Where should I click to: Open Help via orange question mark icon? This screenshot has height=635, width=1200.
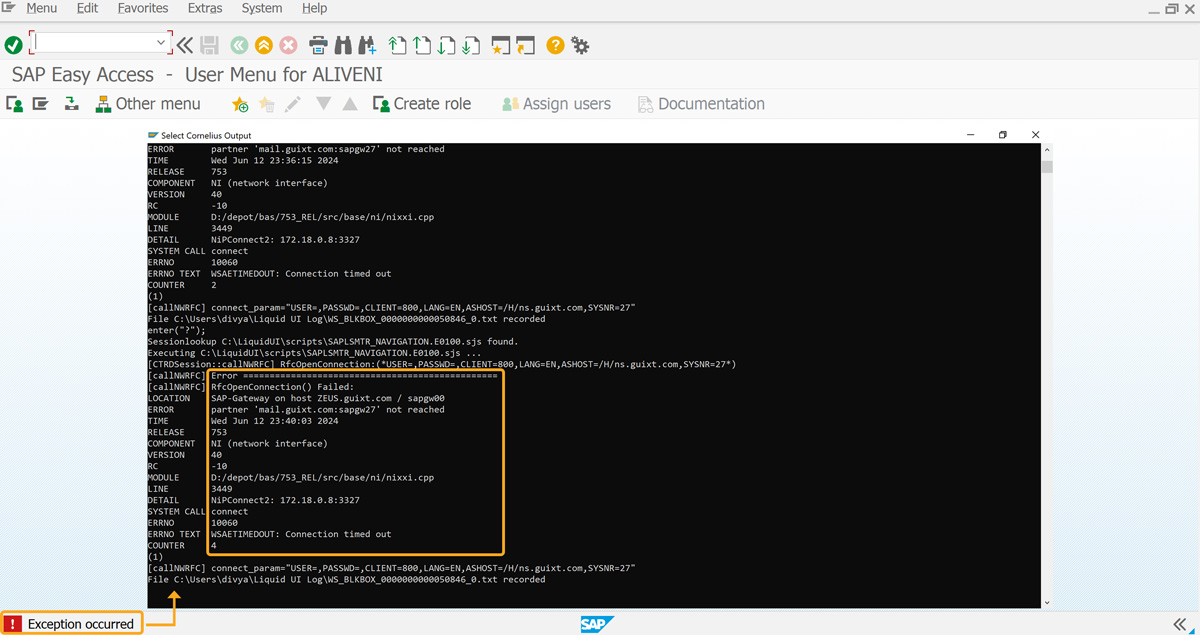point(555,45)
